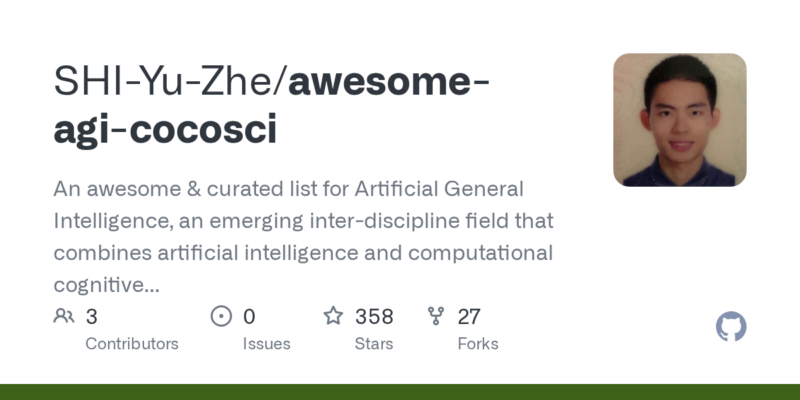
Task: Select the Forks label
Action: (478, 343)
